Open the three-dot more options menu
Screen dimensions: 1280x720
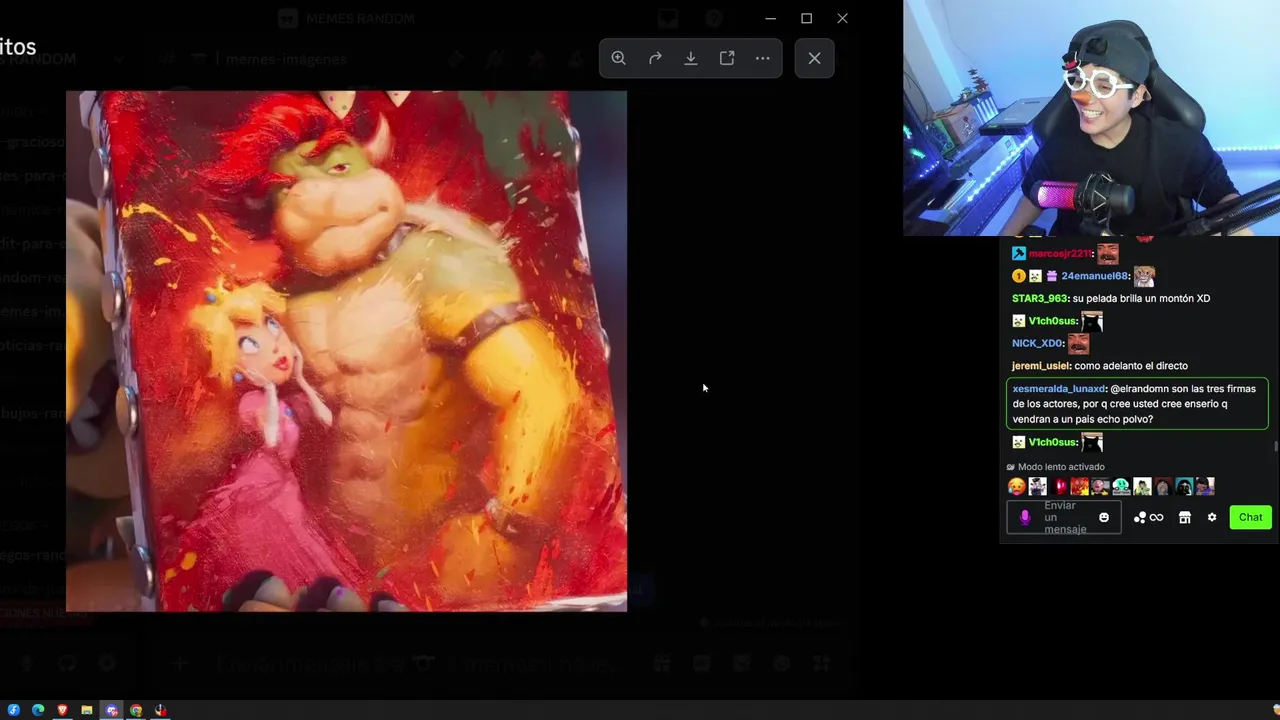coord(763,59)
